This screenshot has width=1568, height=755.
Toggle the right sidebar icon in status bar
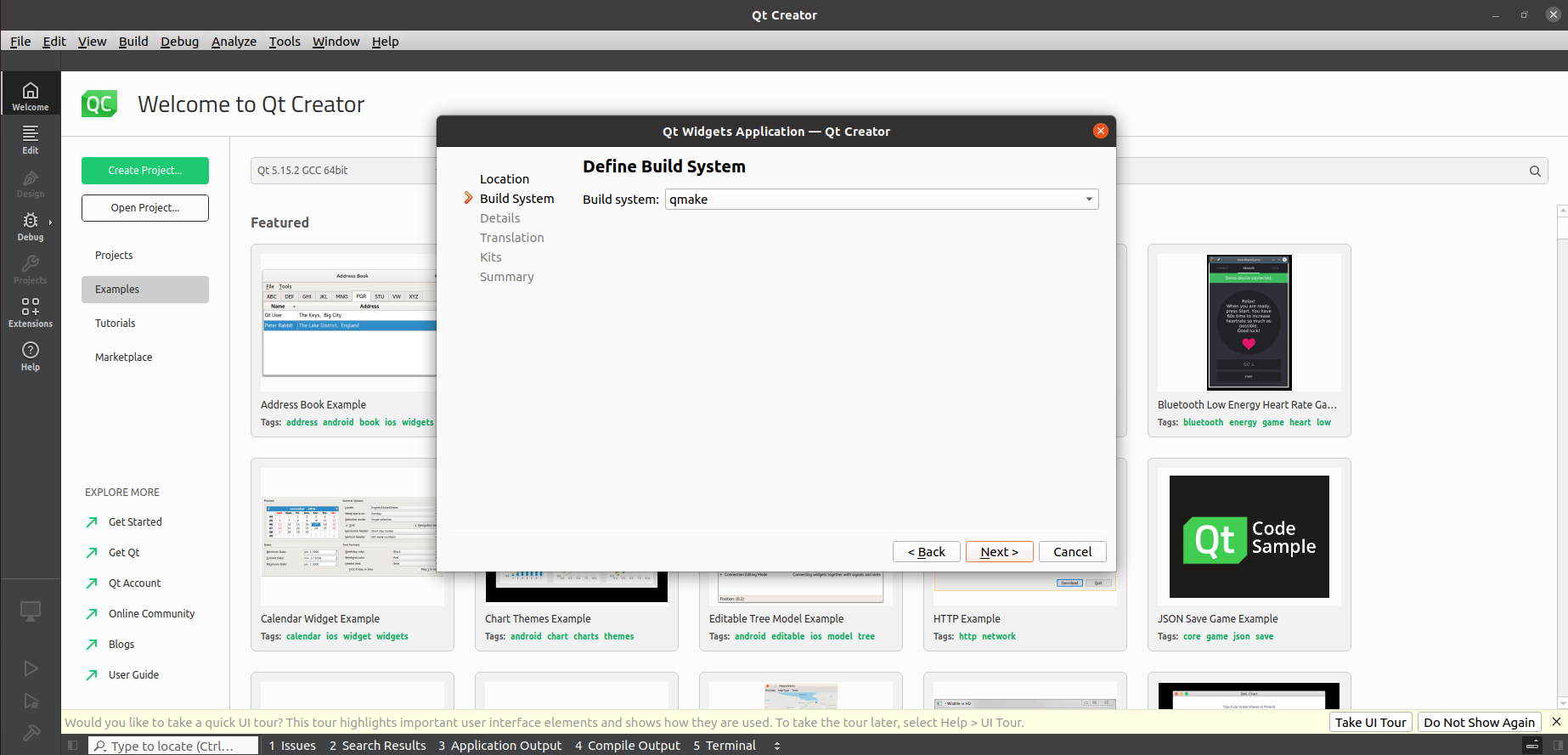1557,746
